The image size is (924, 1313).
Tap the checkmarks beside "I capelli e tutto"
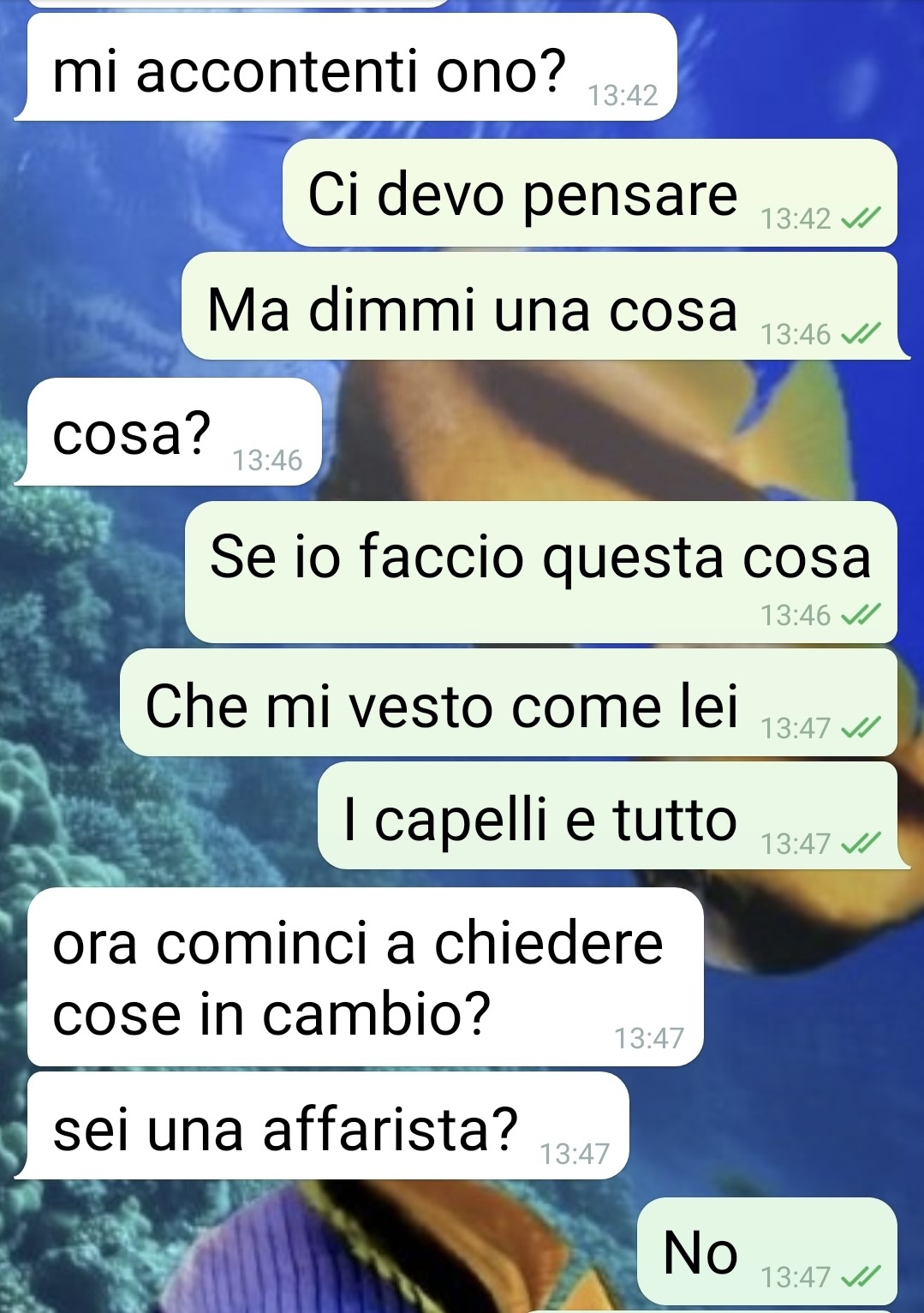tap(861, 844)
